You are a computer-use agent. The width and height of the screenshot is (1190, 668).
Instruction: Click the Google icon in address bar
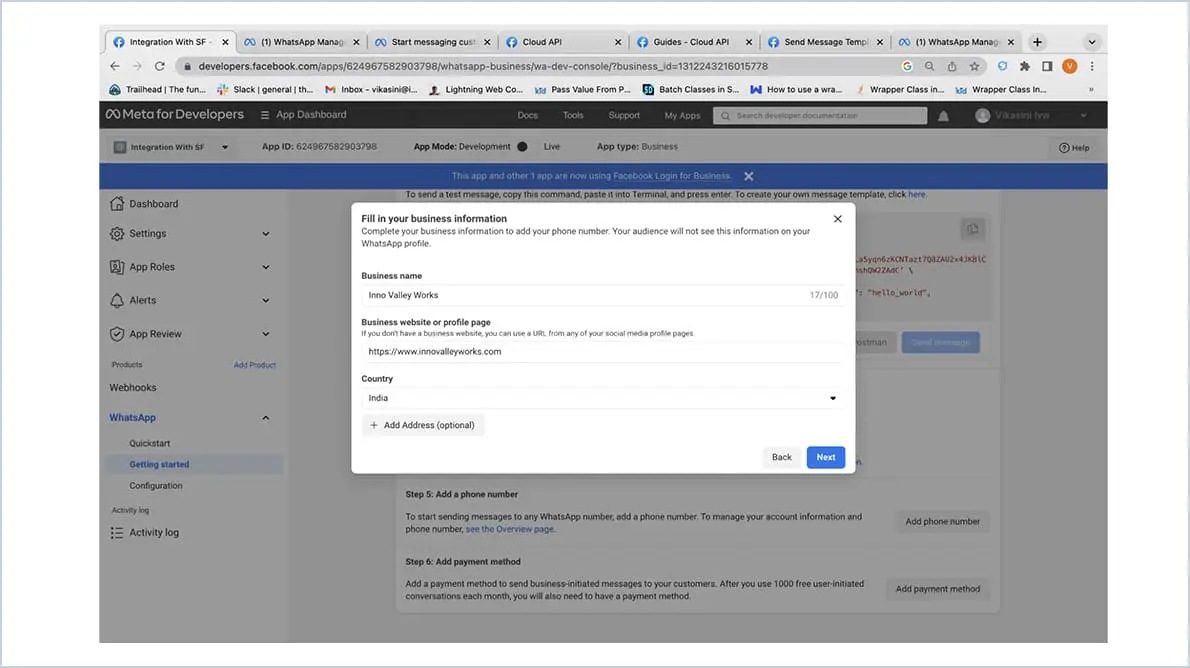(907, 66)
